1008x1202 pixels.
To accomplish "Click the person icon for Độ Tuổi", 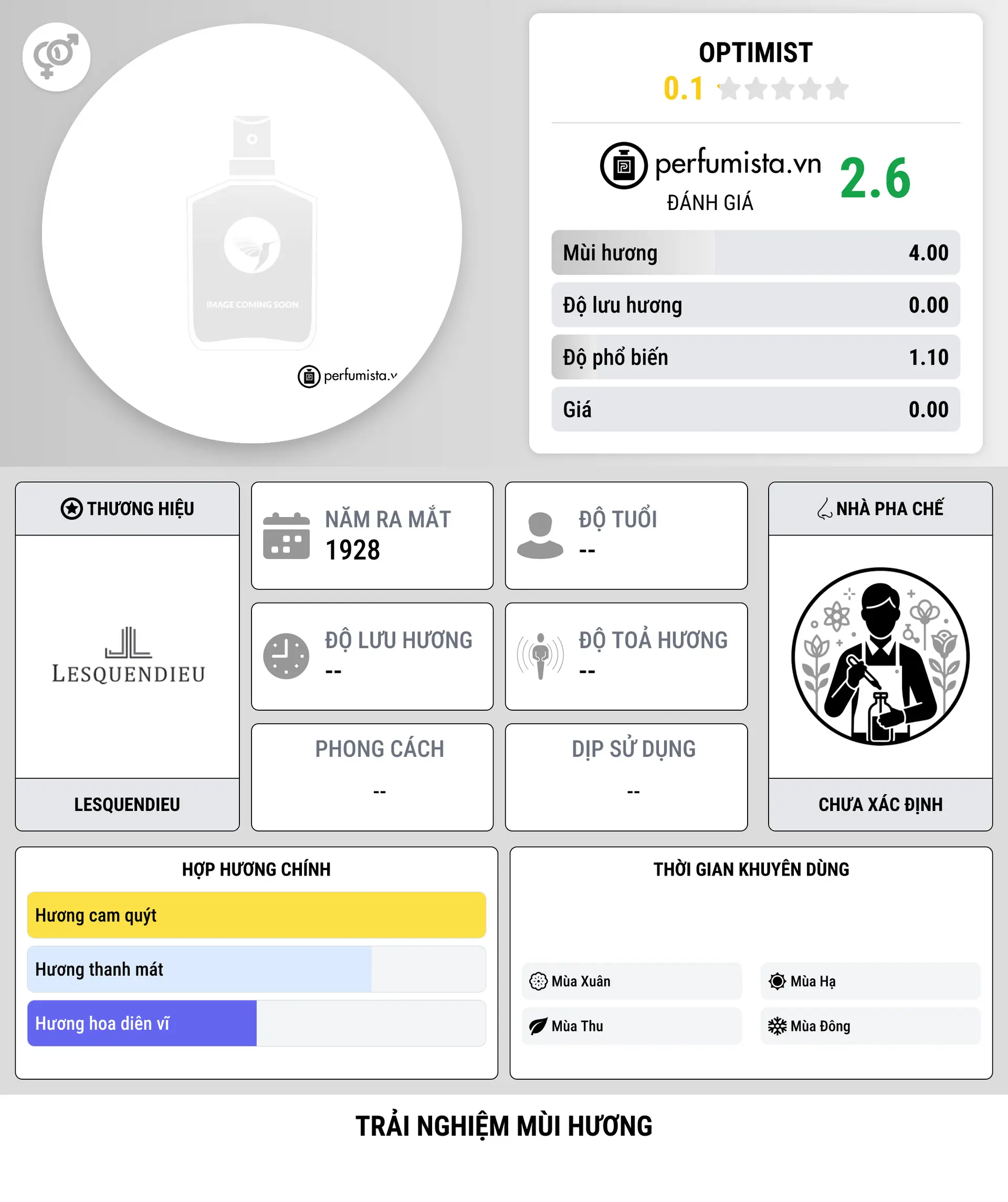I will point(540,536).
